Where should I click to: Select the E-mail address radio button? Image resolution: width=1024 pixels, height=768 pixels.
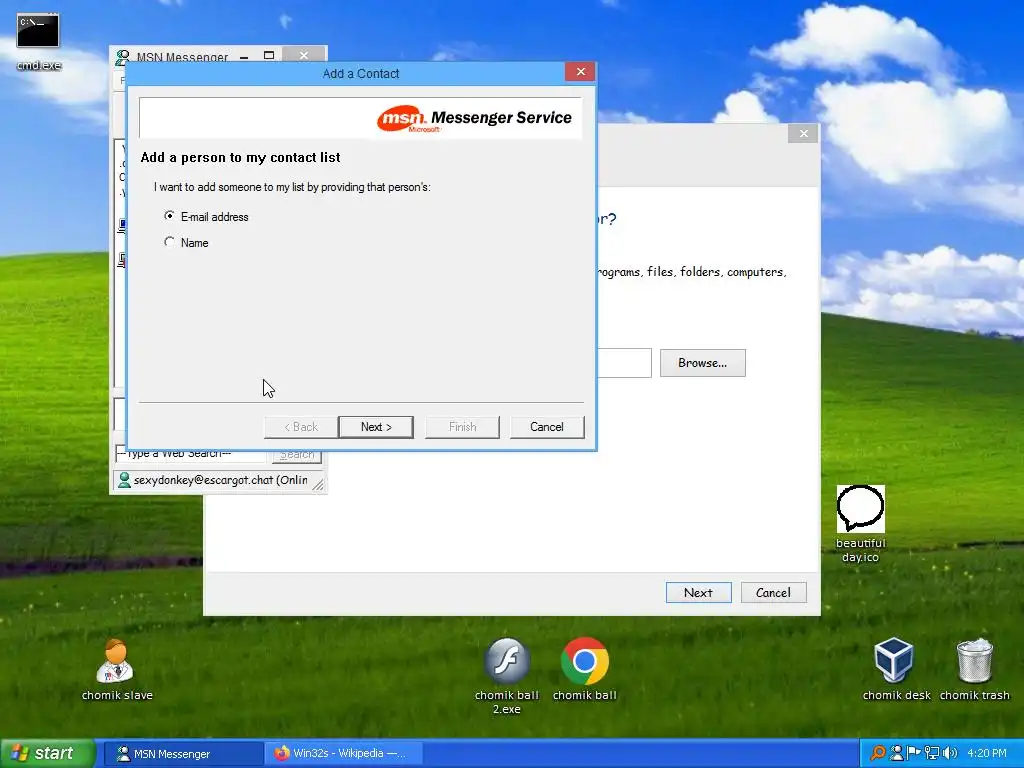coord(169,216)
